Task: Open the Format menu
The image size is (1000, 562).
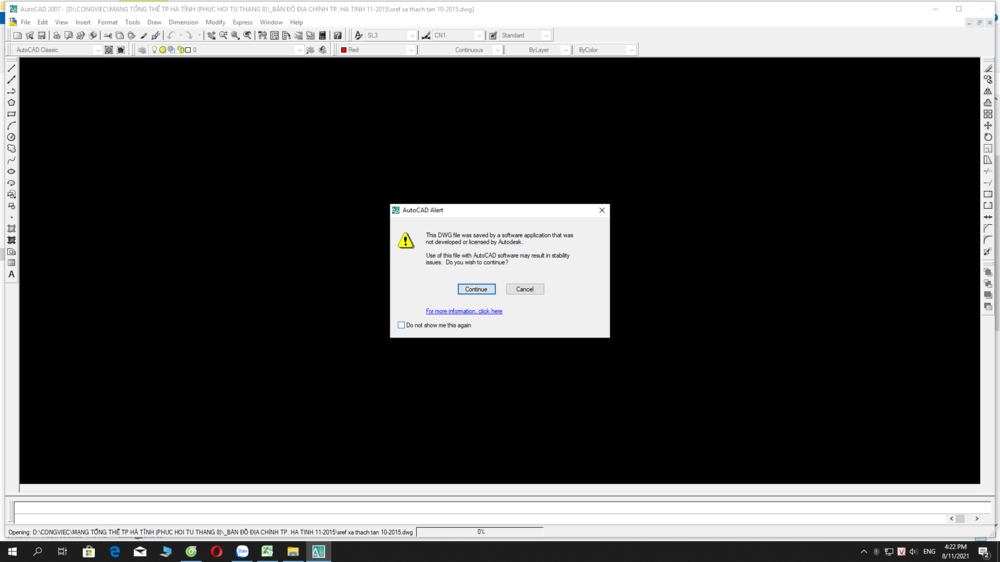Action: pyautogui.click(x=107, y=22)
